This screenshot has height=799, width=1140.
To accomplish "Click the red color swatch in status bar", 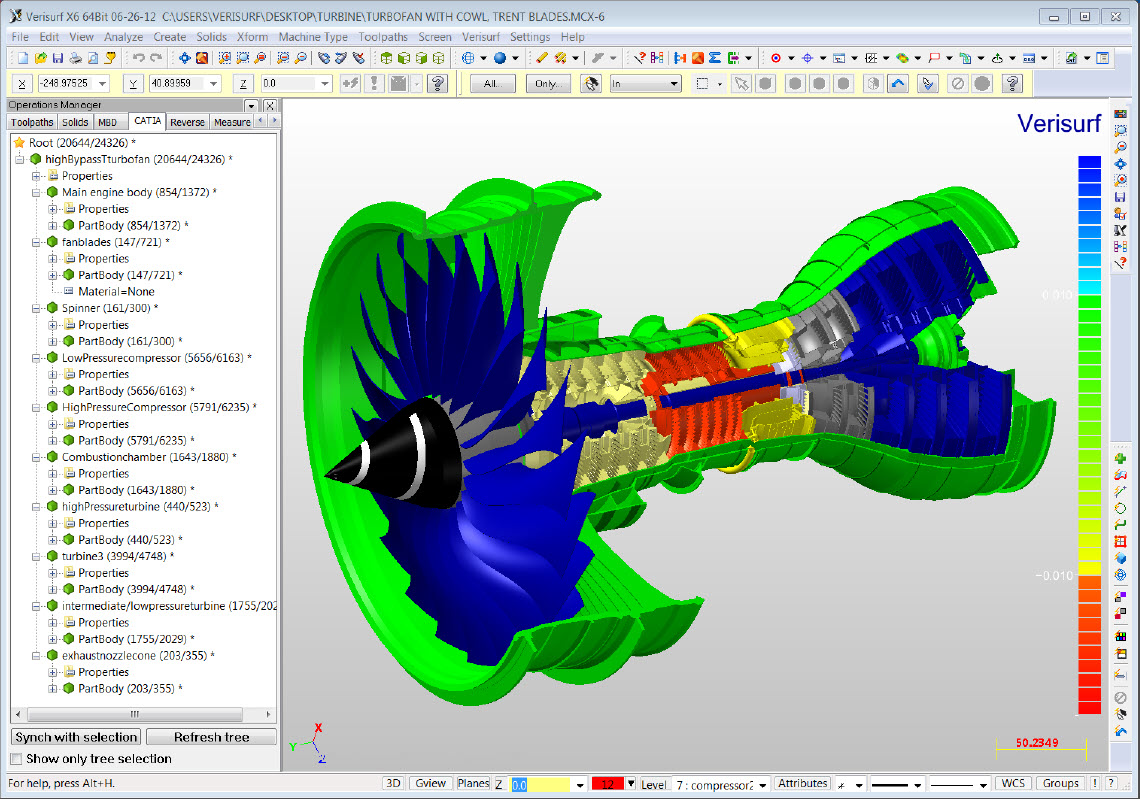I will point(608,784).
